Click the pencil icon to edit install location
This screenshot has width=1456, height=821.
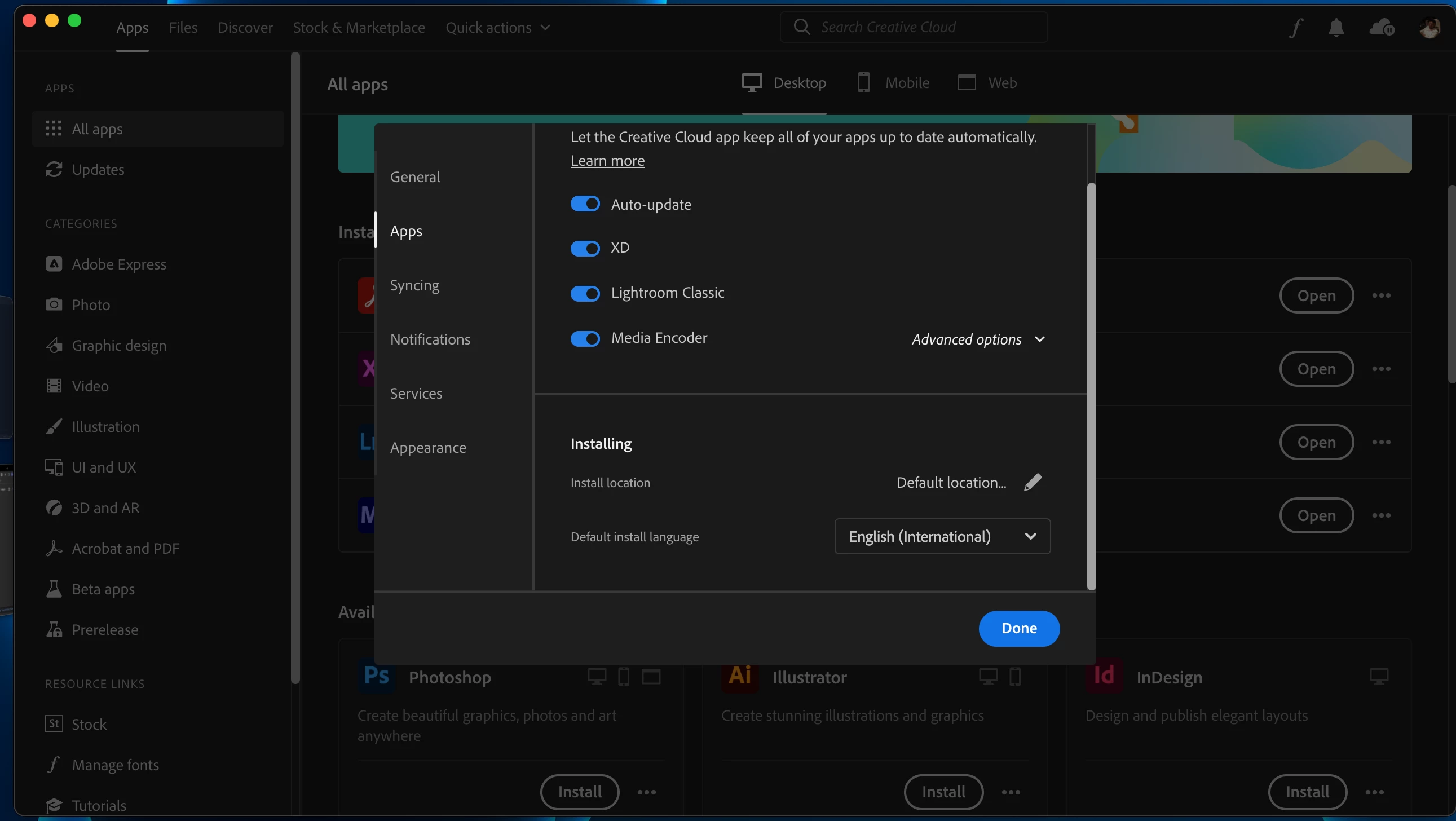(x=1033, y=482)
